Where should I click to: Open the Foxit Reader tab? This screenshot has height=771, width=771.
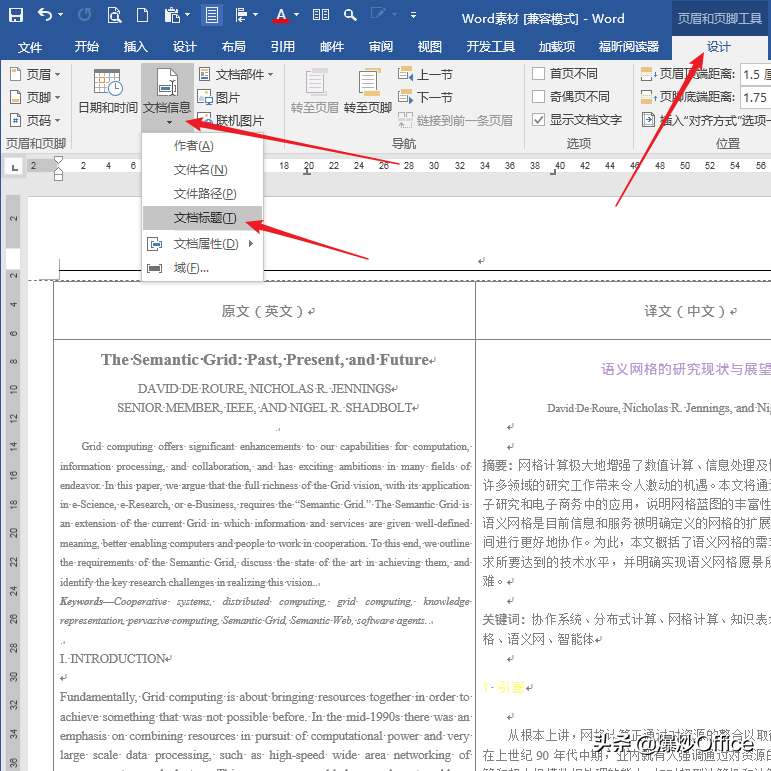pyautogui.click(x=628, y=47)
